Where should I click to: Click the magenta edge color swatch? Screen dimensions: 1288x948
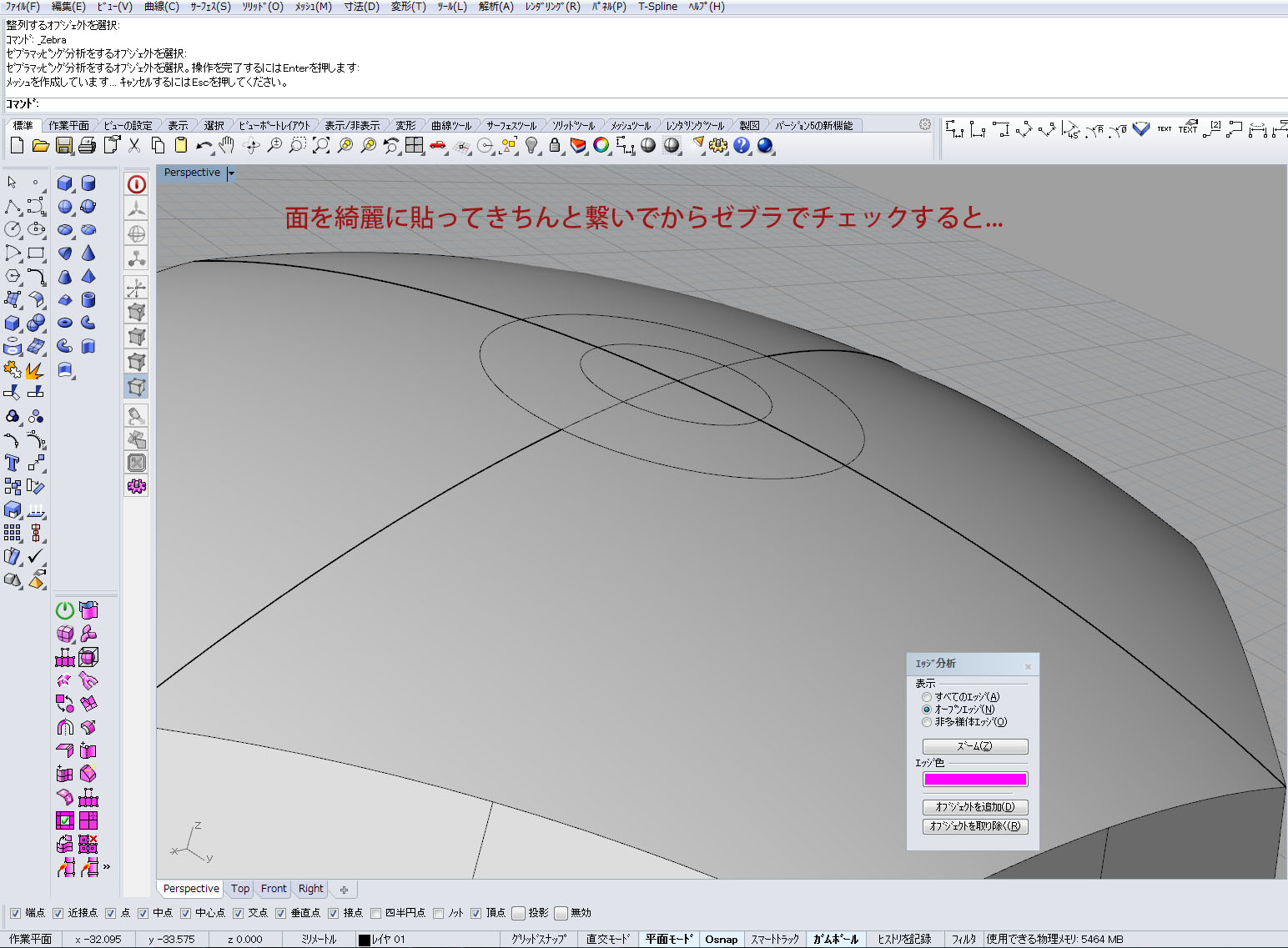point(975,780)
